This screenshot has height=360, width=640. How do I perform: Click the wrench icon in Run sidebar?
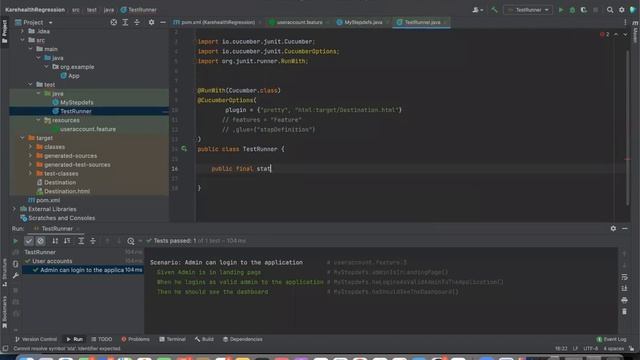coord(16,276)
